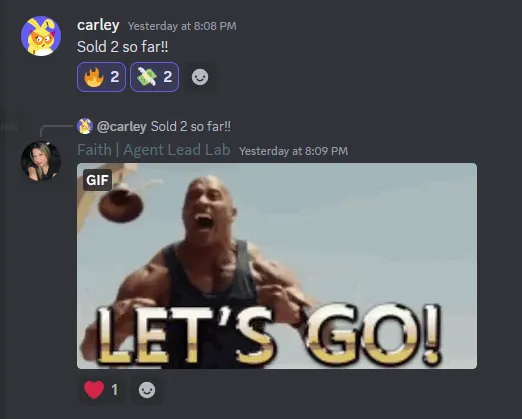This screenshot has width=522, height=419.
Task: Click the Yesterday at 8:09 PM timestamp
Action: [294, 151]
